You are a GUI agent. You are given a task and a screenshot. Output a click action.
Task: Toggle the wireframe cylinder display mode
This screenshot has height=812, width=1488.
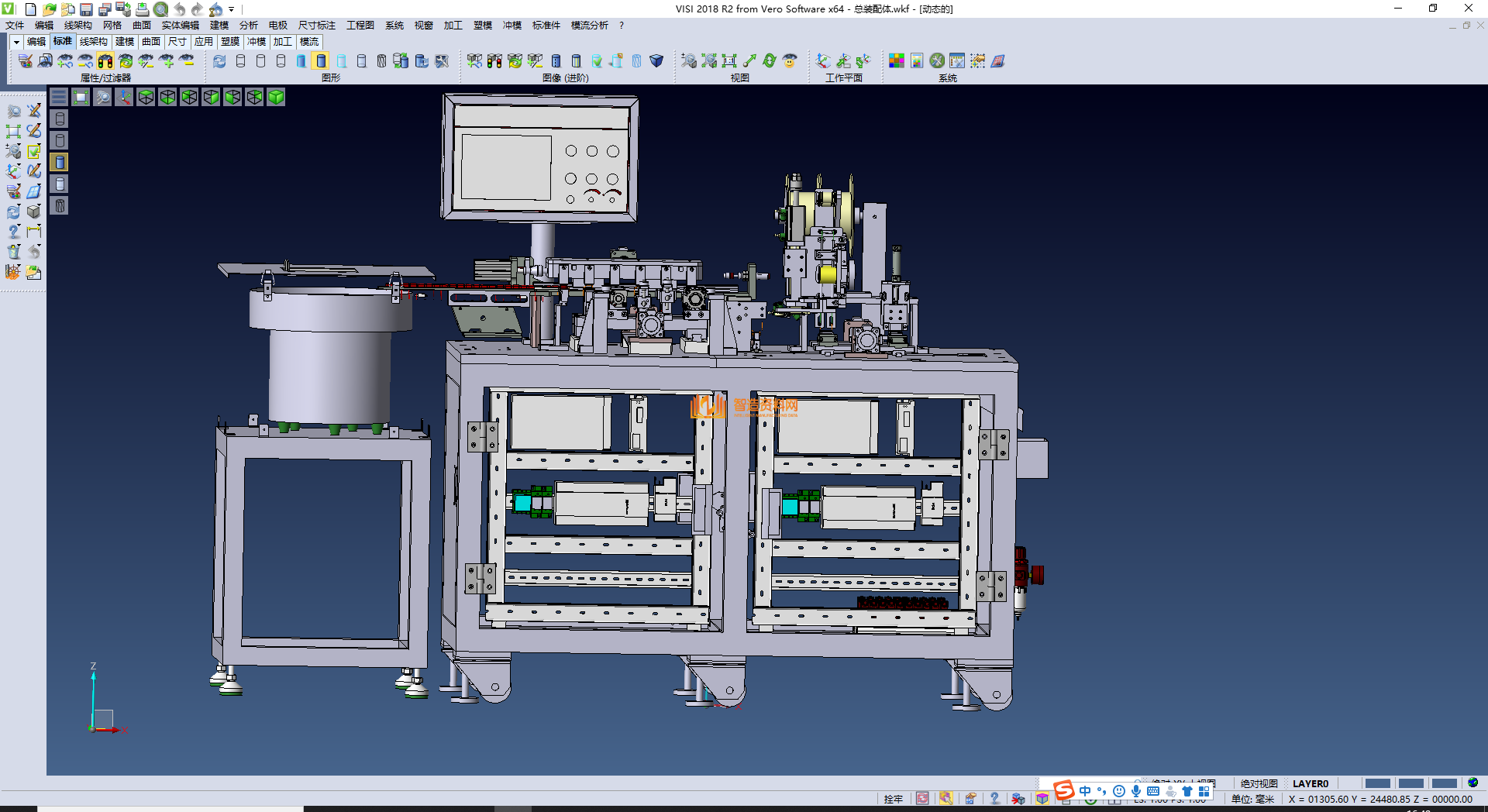(241, 61)
